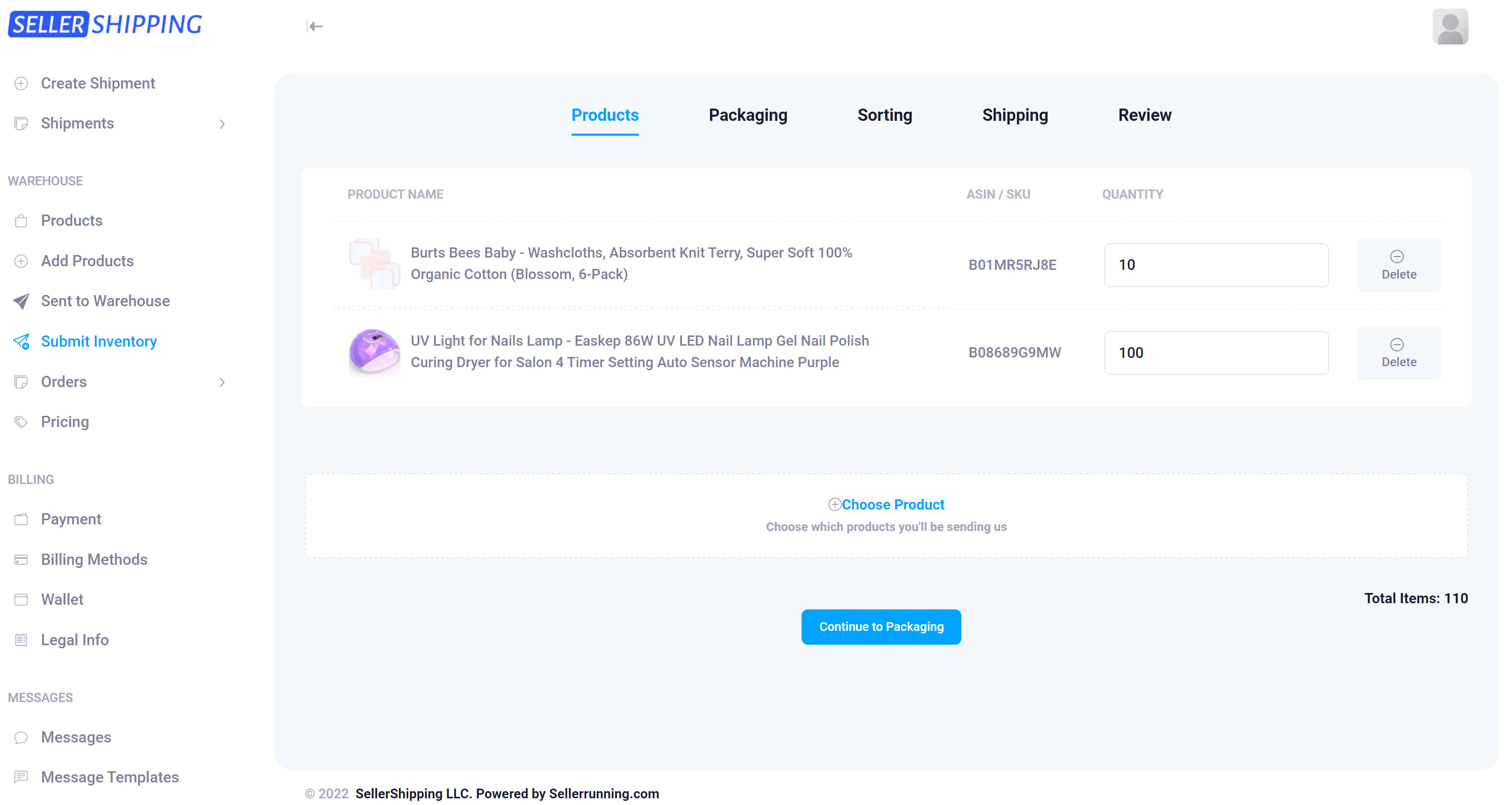The image size is (1512, 805).
Task: Click the Message Templates icon
Action: point(21,777)
